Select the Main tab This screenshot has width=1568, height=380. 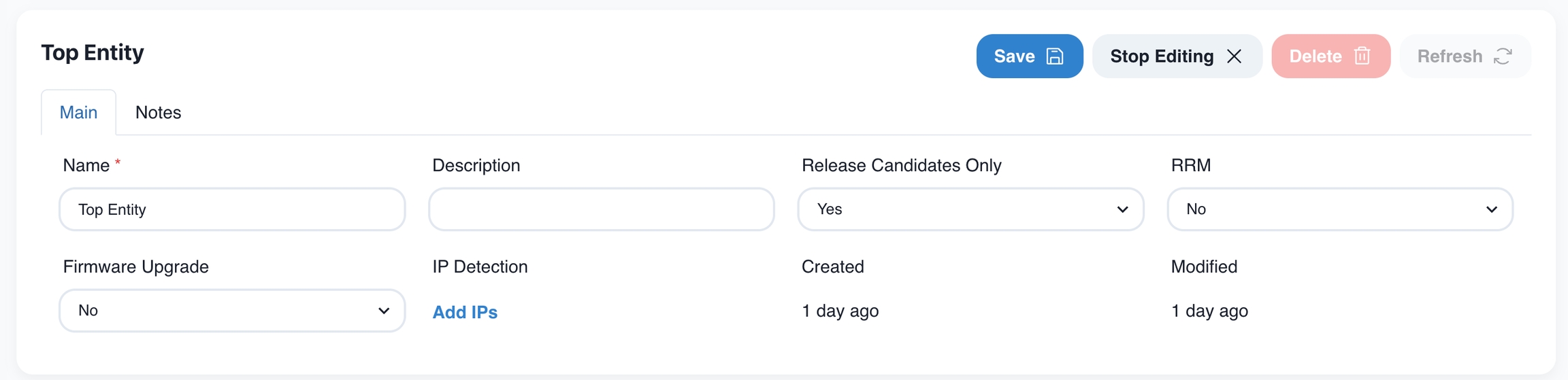coord(78,113)
